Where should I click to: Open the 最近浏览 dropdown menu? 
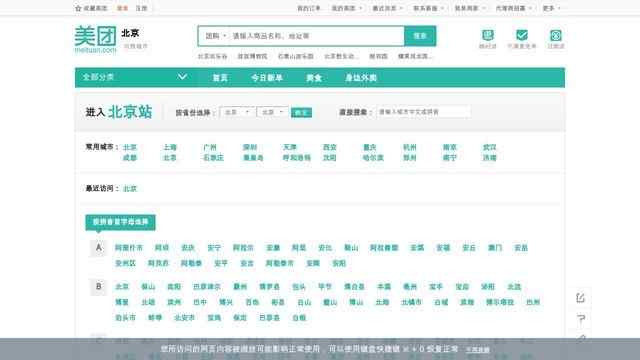[x=387, y=8]
